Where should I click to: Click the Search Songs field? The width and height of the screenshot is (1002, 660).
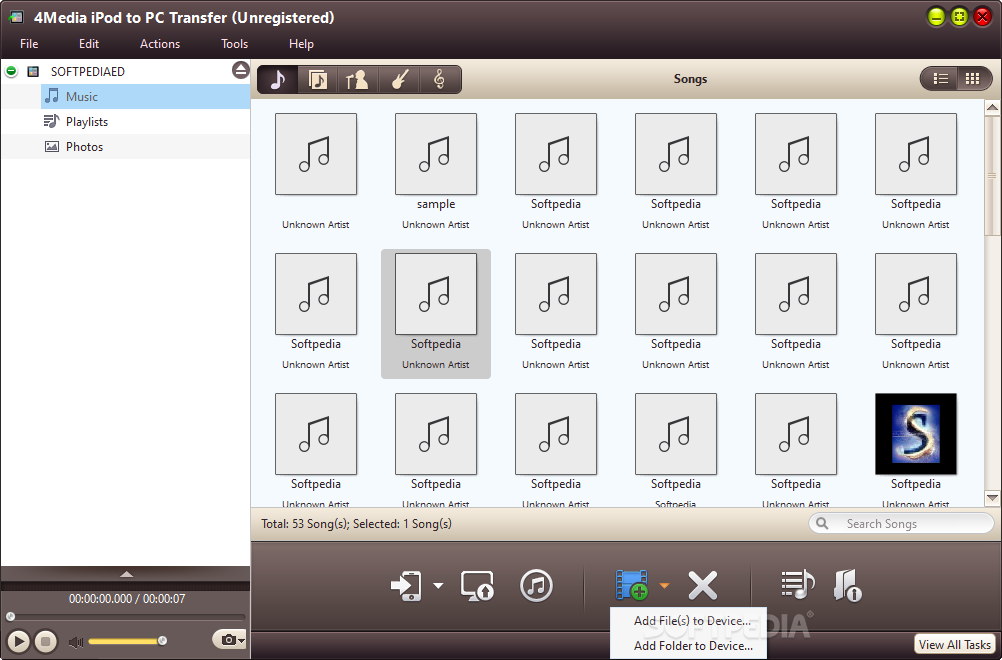(901, 523)
